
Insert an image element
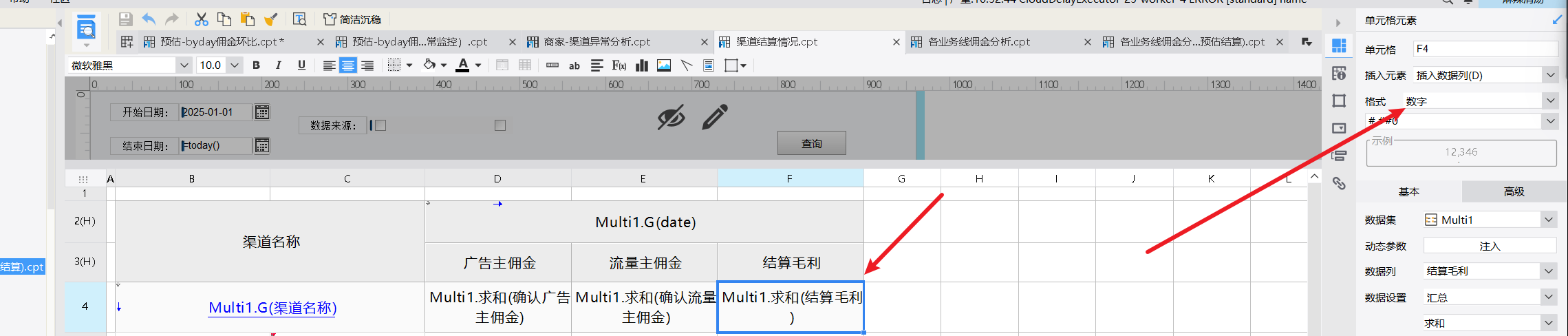click(x=664, y=65)
